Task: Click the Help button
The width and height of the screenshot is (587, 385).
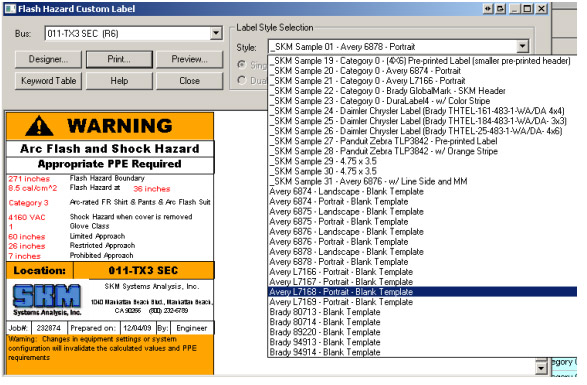Action: 119,81
